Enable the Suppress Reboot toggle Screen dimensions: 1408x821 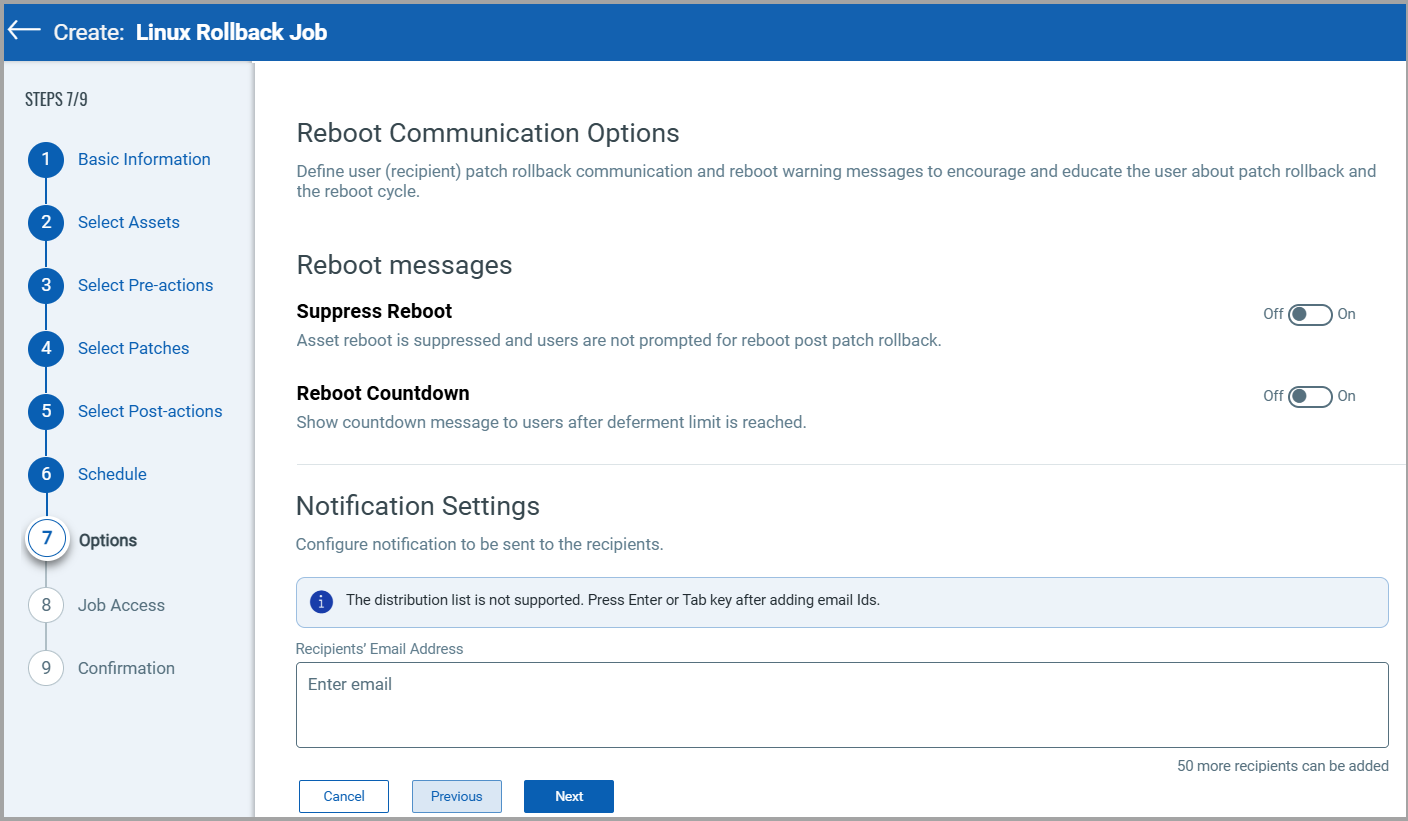[1309, 314]
